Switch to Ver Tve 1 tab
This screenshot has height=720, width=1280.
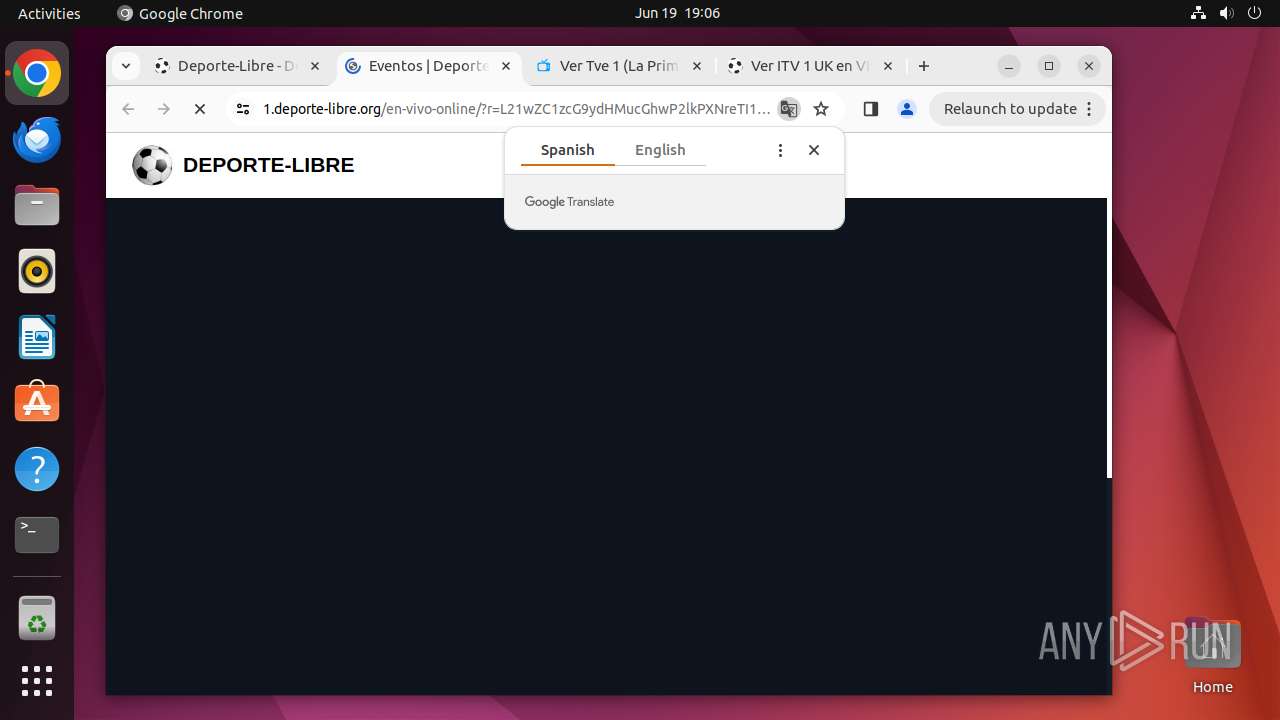point(619,66)
